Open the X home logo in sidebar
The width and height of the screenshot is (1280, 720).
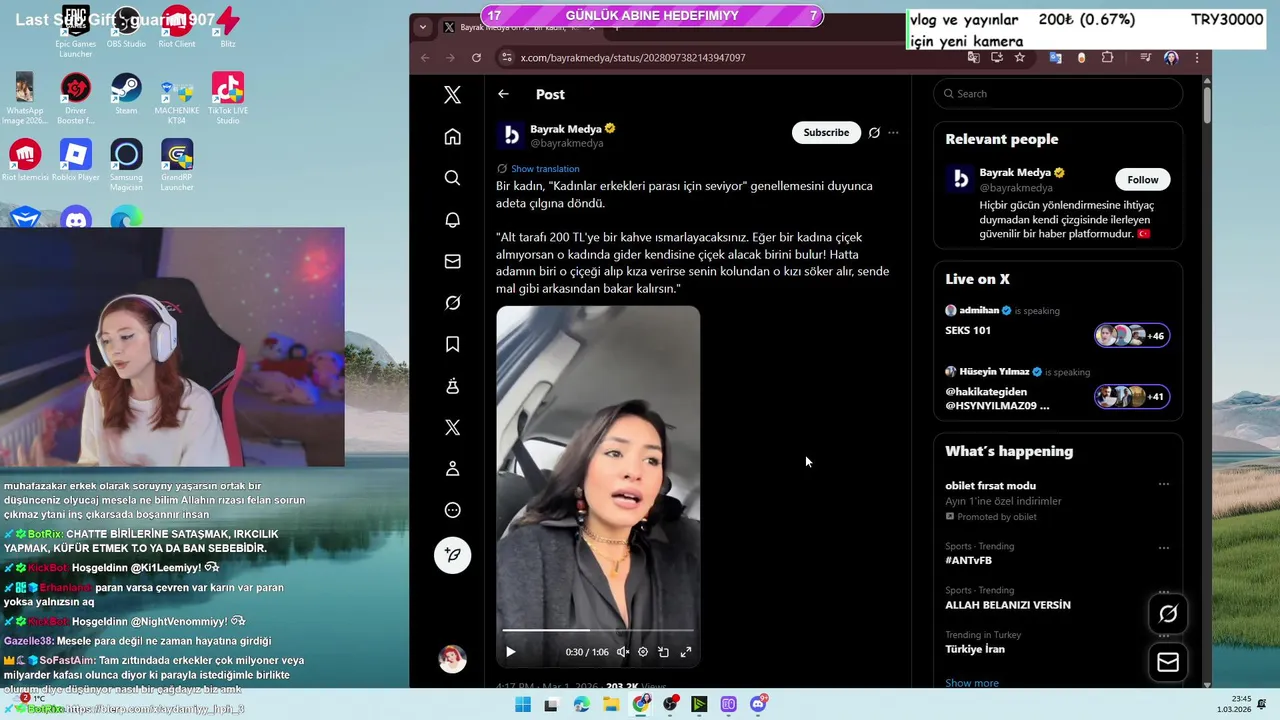click(452, 95)
